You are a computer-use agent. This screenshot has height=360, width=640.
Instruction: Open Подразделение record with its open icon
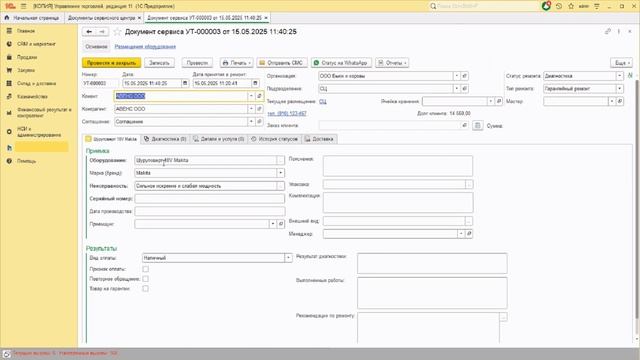[x=464, y=89]
